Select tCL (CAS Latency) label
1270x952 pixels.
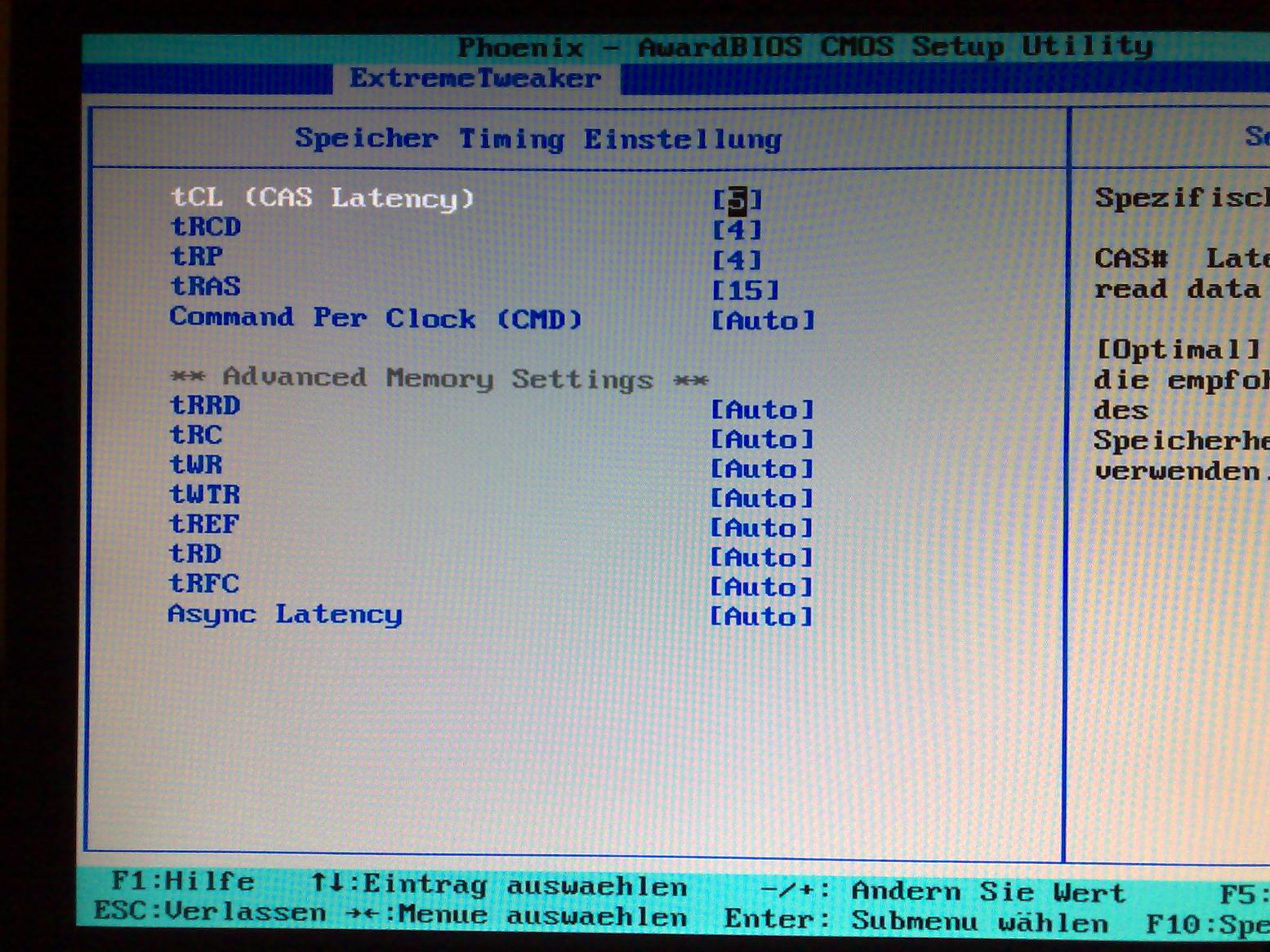pyautogui.click(x=323, y=198)
